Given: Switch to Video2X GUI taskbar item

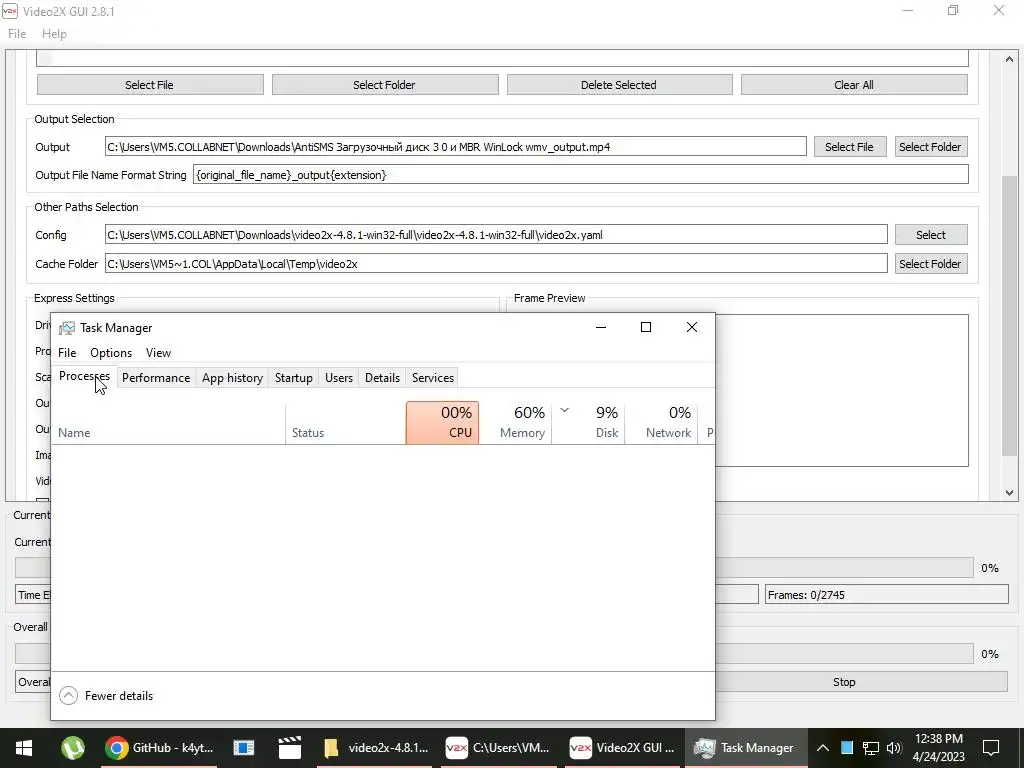Looking at the screenshot, I should [x=622, y=748].
